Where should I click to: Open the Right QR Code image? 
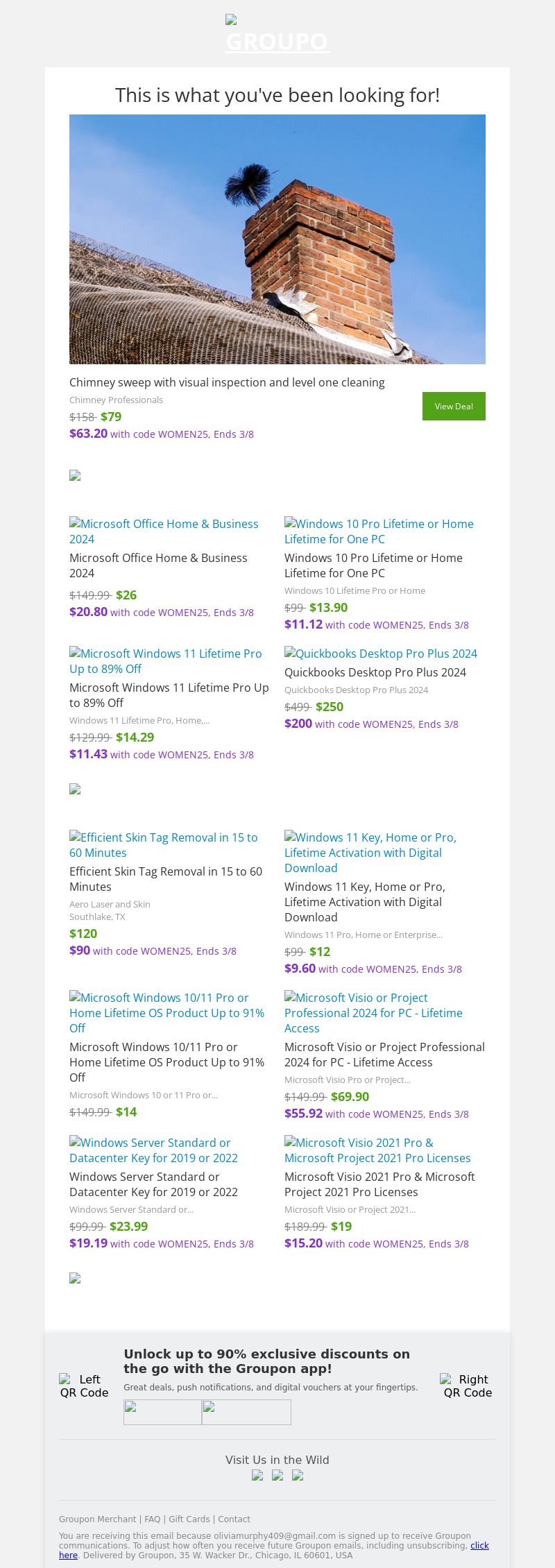(x=468, y=1386)
